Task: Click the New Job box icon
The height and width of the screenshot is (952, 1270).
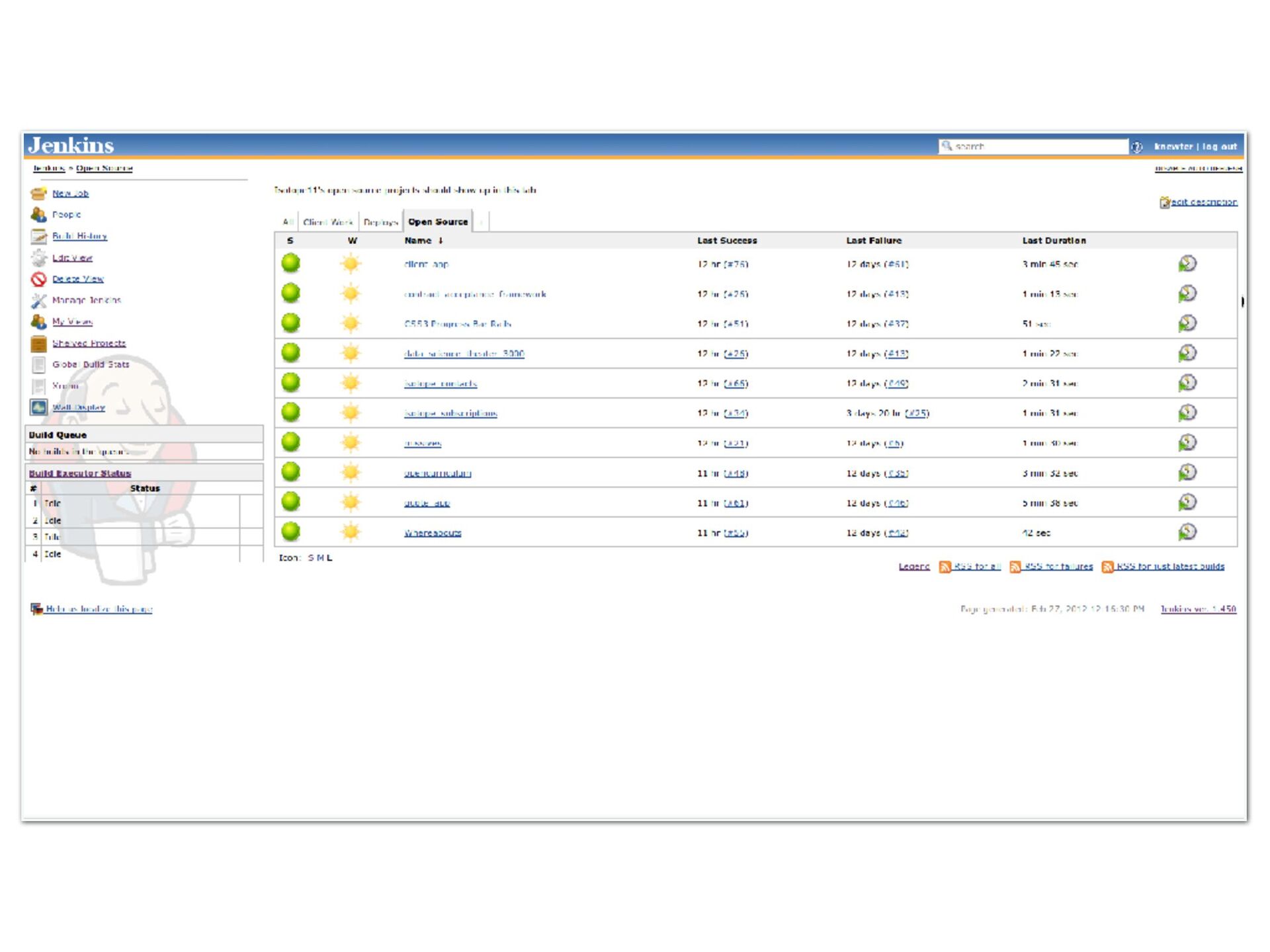Action: point(38,193)
